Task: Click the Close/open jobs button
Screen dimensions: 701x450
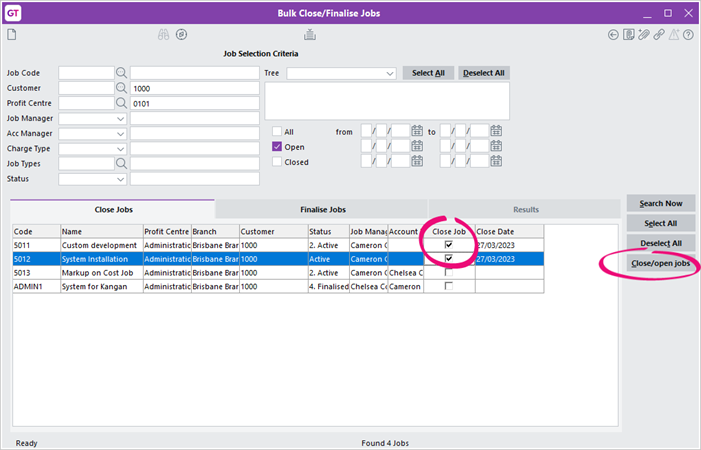Action: tap(660, 263)
